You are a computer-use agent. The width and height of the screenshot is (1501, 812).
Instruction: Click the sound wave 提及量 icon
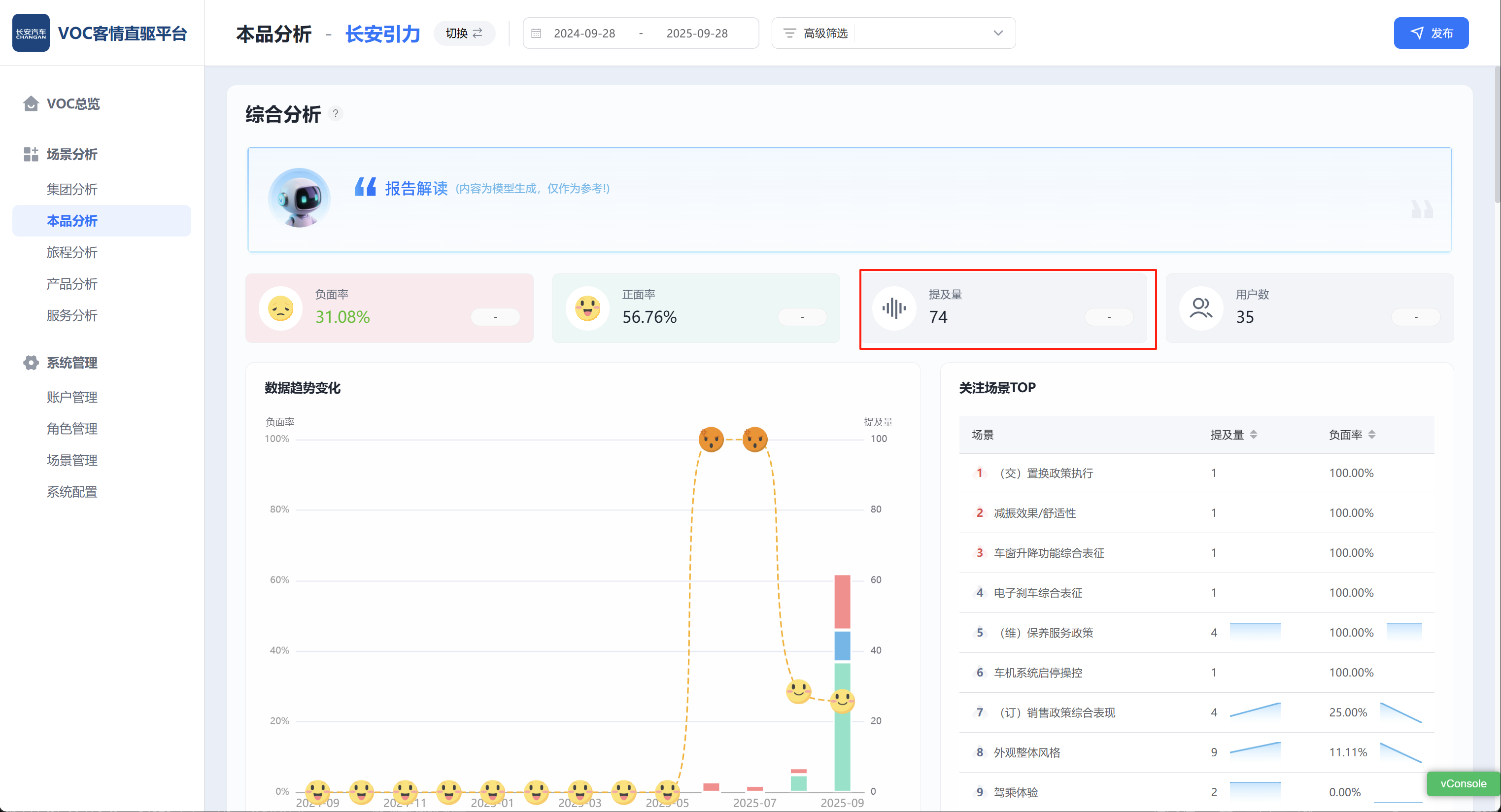(894, 308)
